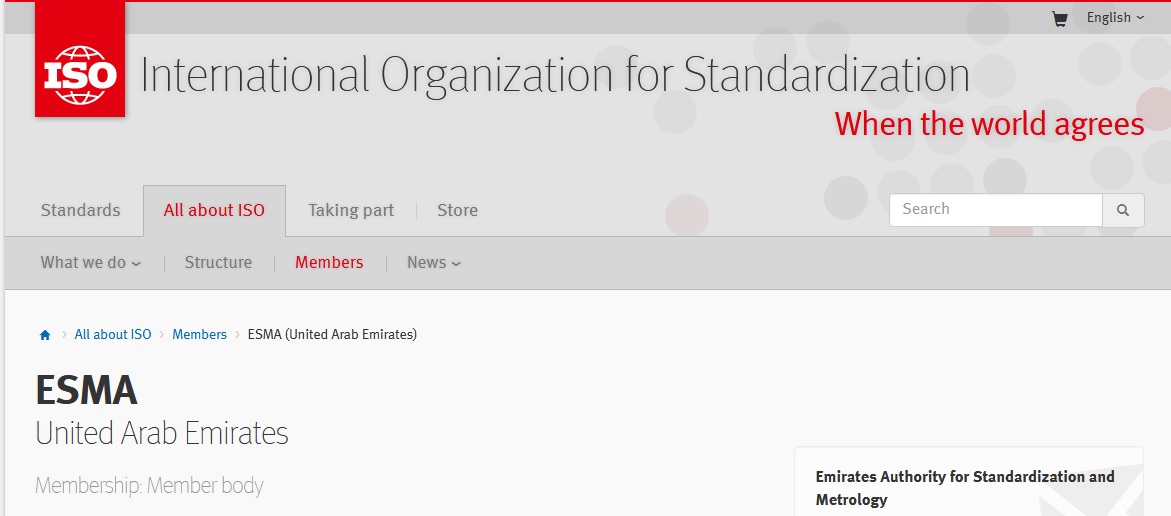Expand the What we do submenu
This screenshot has height=516, width=1171.
tap(90, 263)
